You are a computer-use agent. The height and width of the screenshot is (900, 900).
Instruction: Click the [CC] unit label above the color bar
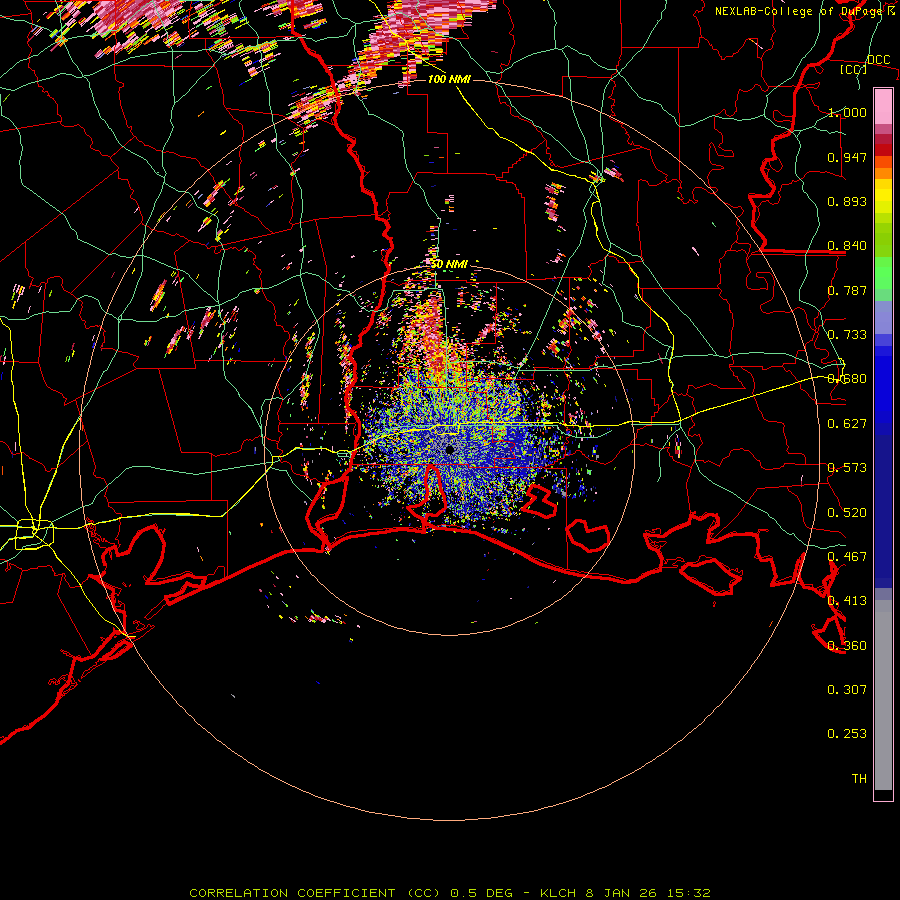coord(854,69)
